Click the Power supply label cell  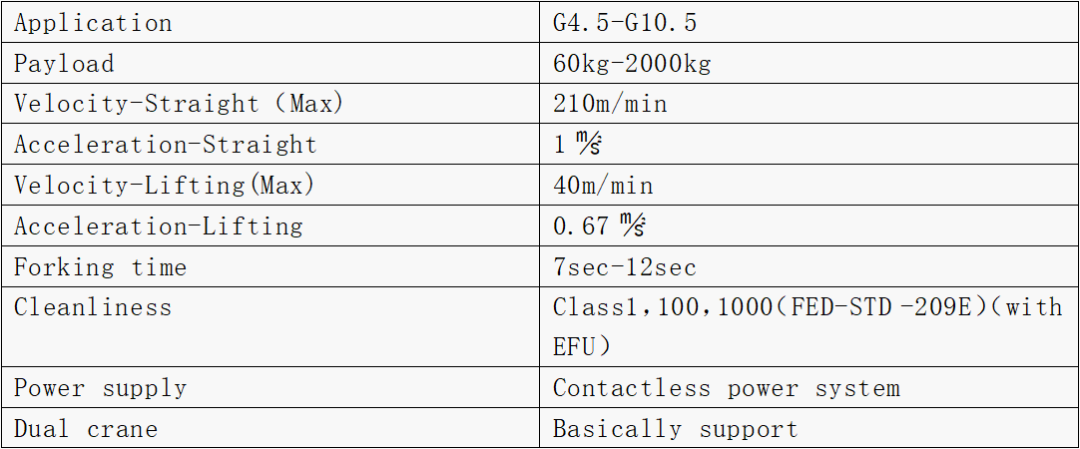(x=271, y=388)
